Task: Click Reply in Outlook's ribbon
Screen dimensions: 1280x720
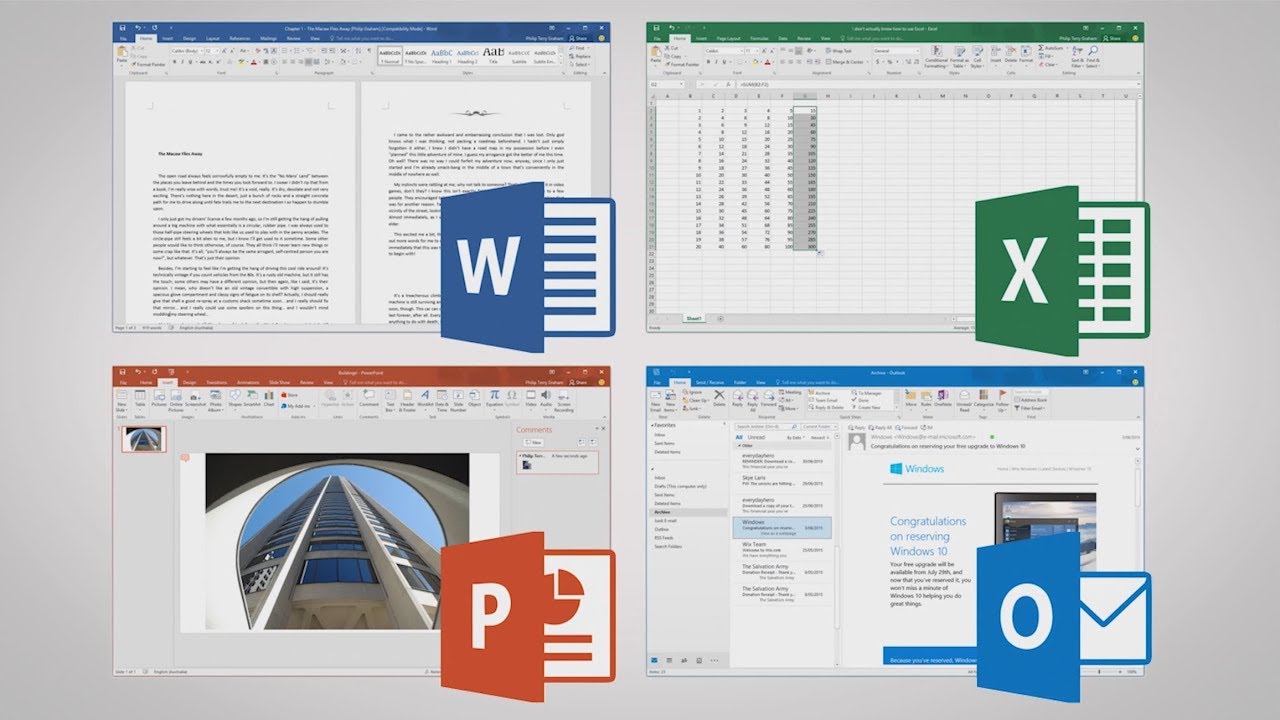Action: (737, 398)
